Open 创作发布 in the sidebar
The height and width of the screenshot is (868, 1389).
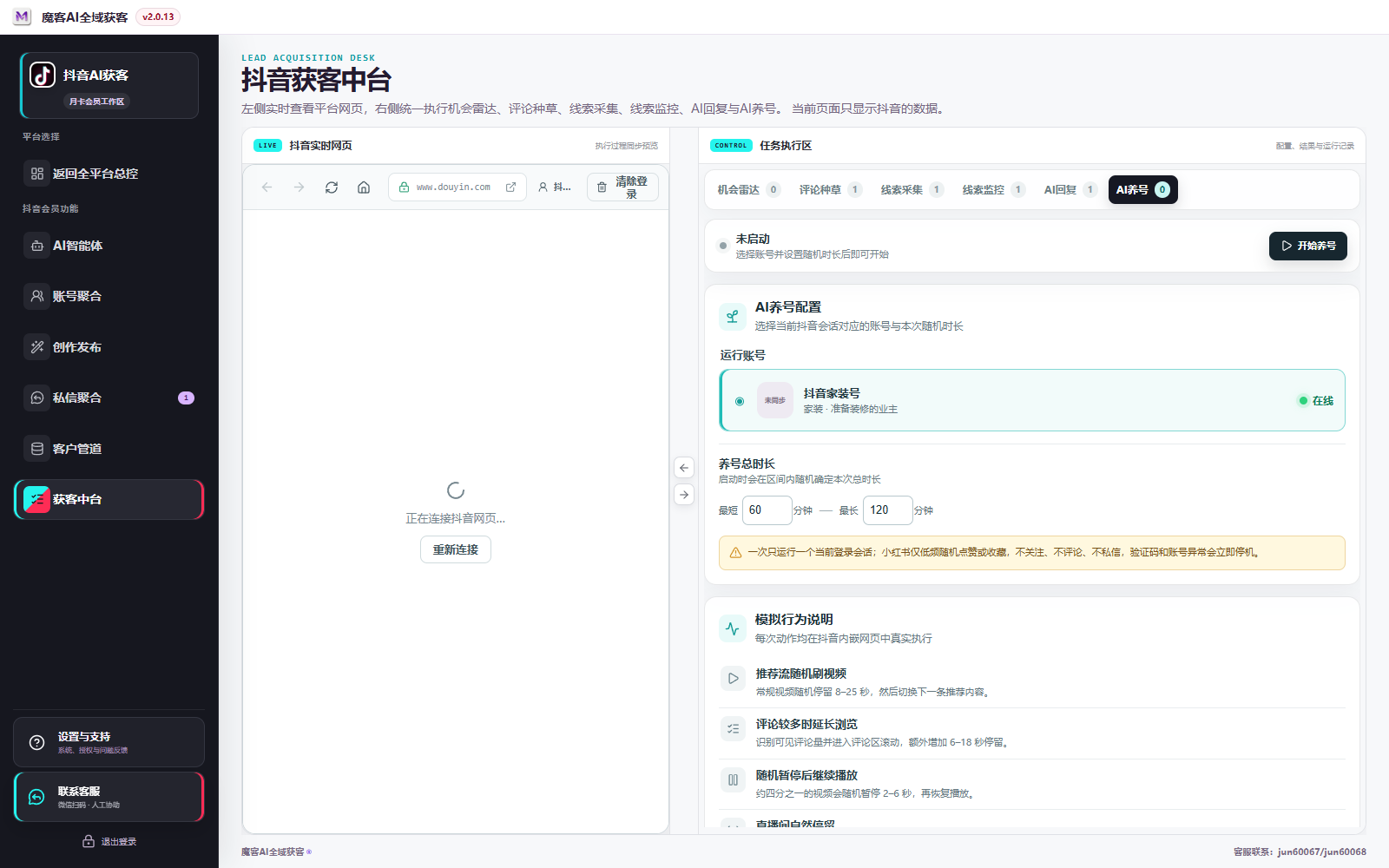coord(109,347)
